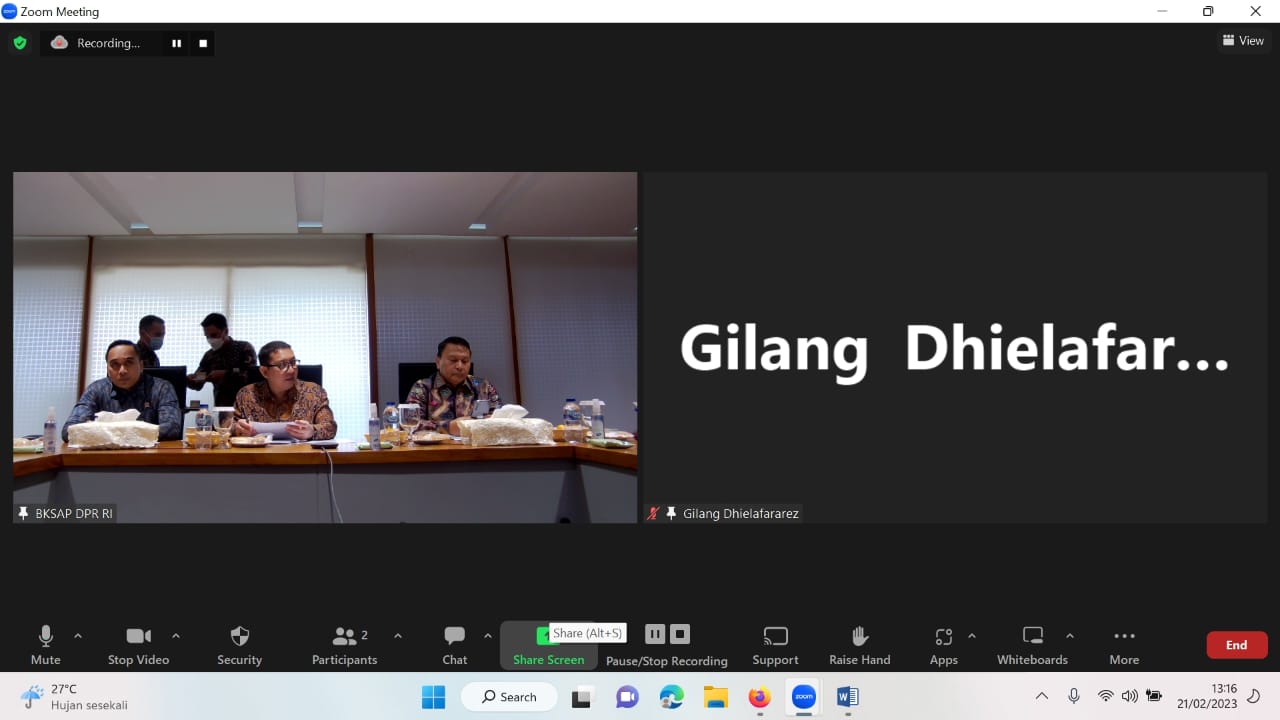
Task: Open Firefox from the taskbar
Action: click(760, 697)
